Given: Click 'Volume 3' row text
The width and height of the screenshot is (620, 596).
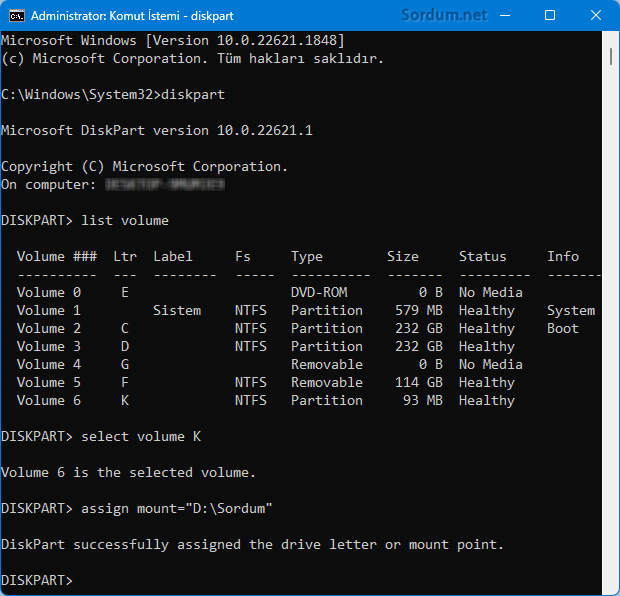Looking at the screenshot, I should (x=49, y=346).
